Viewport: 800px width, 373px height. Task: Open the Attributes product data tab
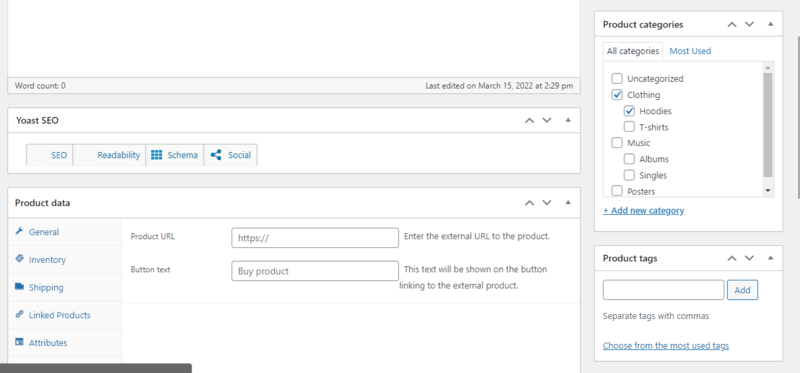pos(65,342)
